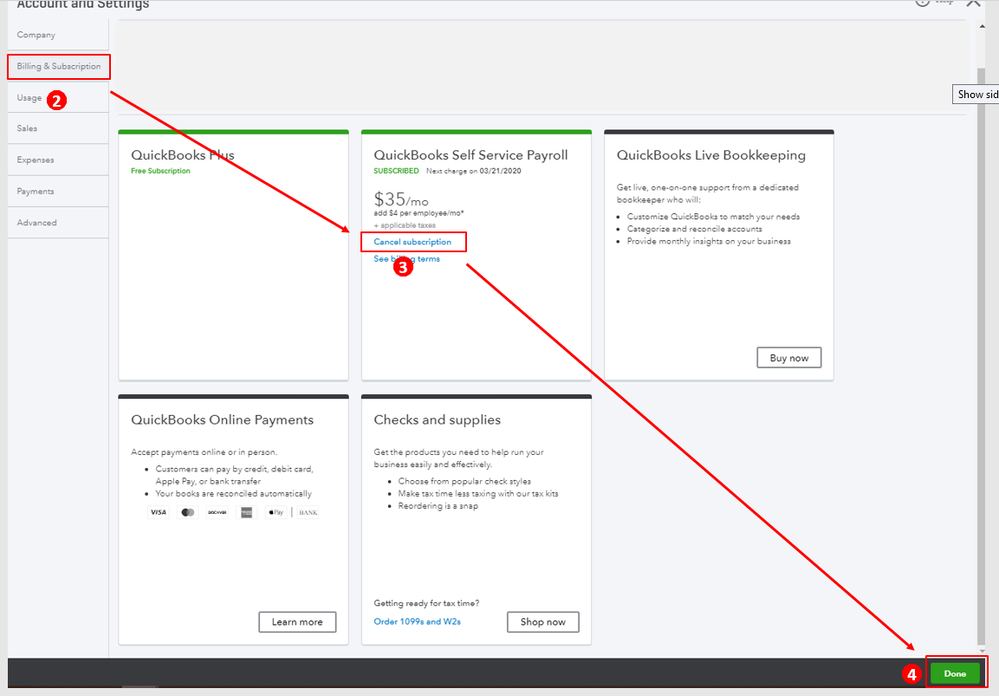
Task: Click the Cancel subscription link
Action: point(412,242)
